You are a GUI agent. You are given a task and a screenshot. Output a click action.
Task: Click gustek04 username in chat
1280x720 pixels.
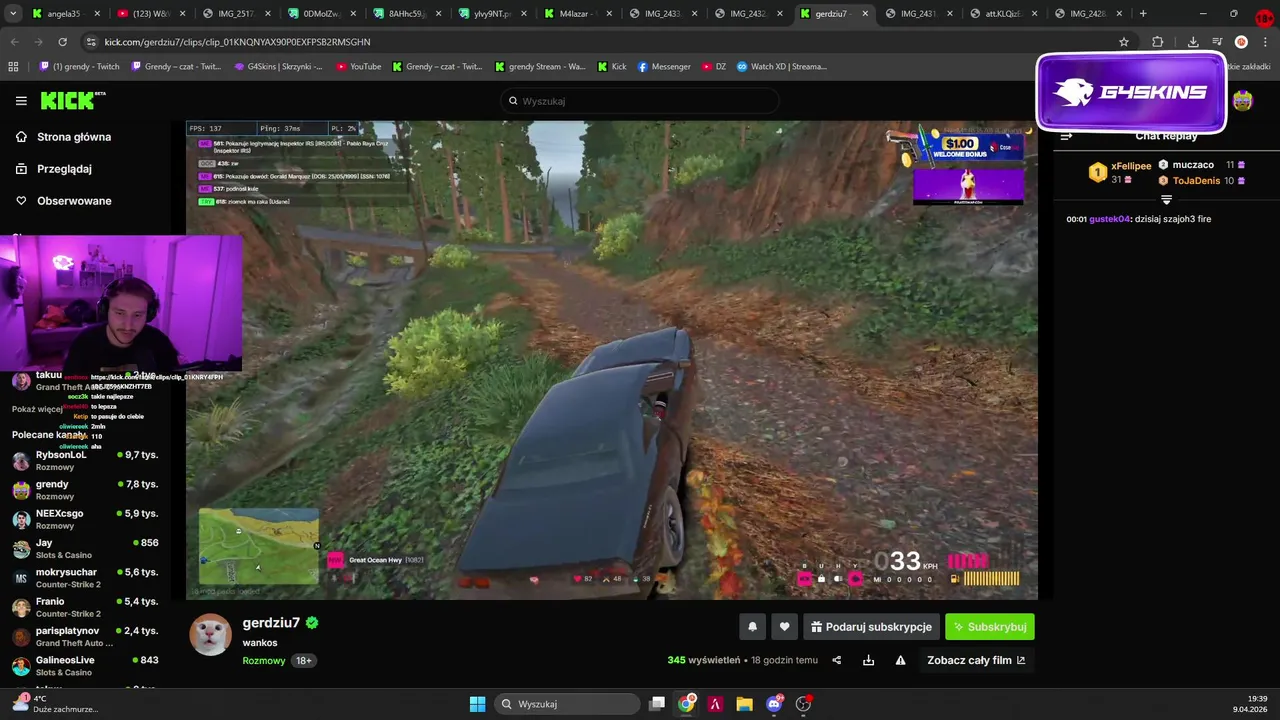(1109, 219)
